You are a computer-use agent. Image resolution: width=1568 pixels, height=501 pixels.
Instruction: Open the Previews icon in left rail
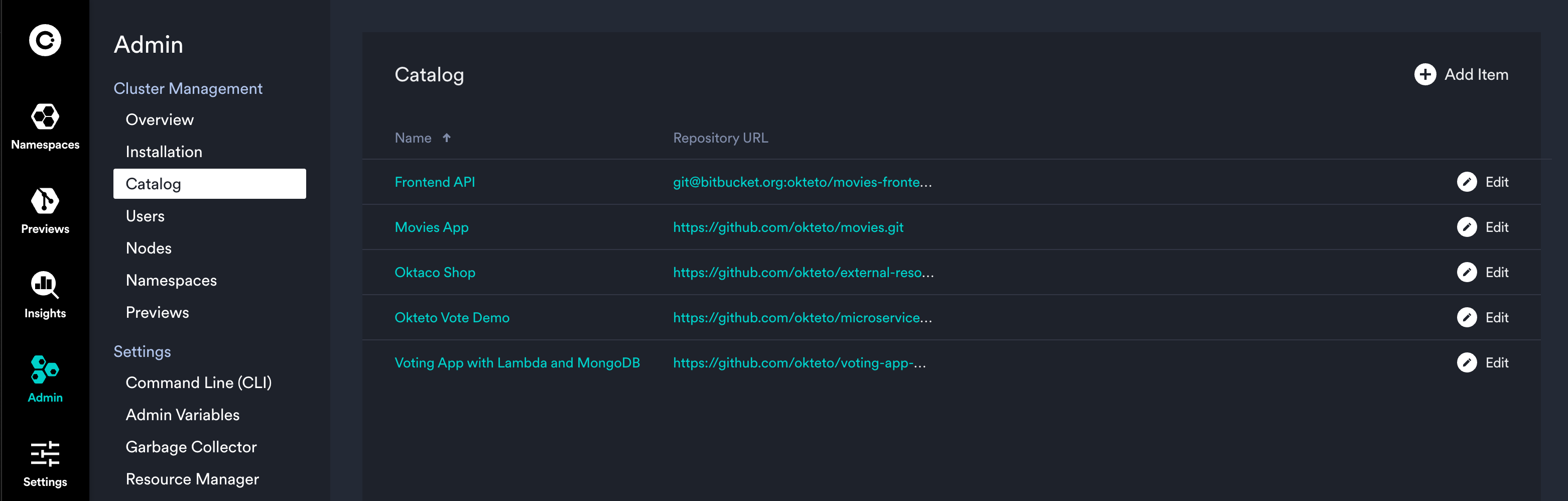pyautogui.click(x=45, y=201)
